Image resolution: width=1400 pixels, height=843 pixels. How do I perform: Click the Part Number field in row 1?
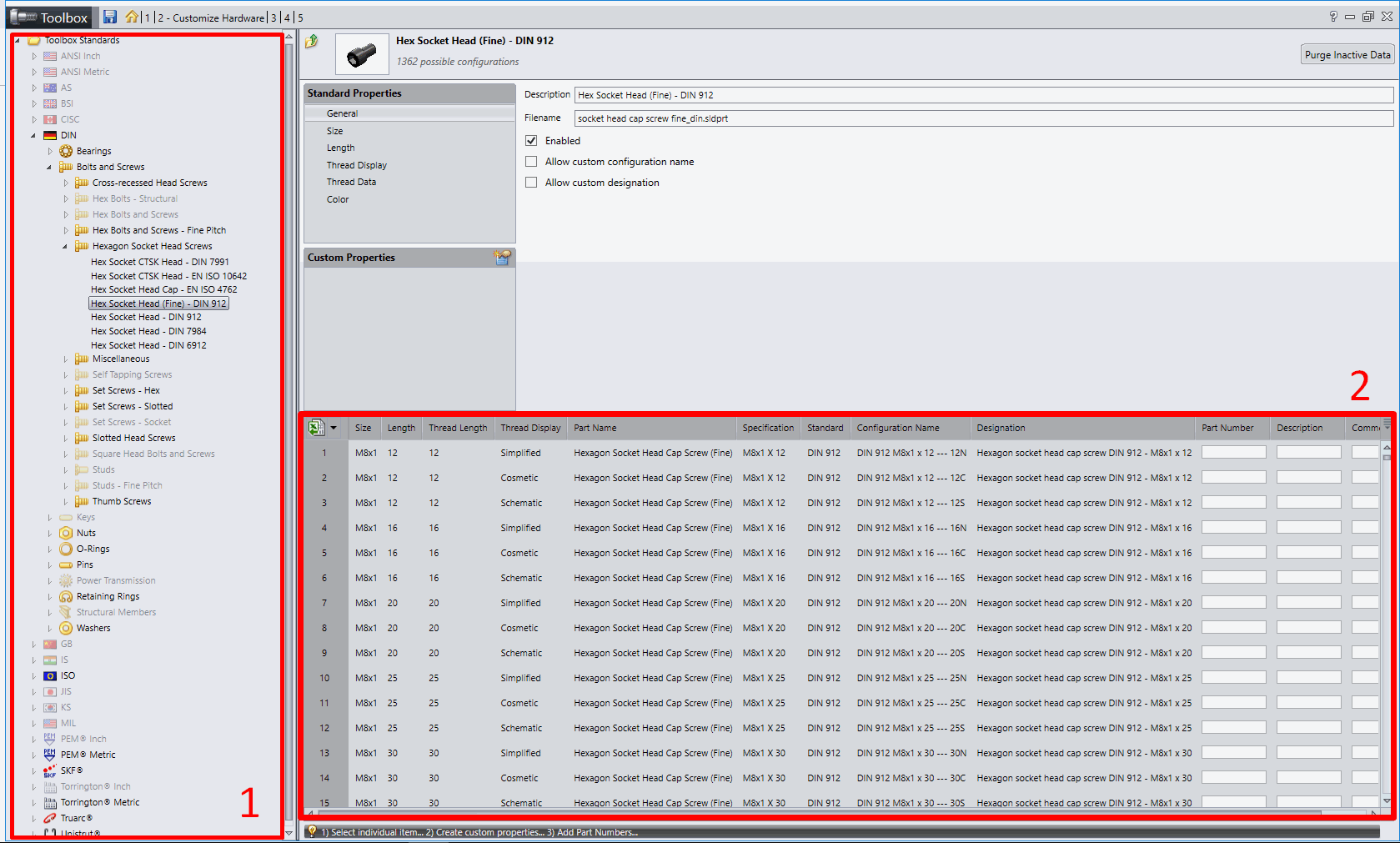[1232, 451]
